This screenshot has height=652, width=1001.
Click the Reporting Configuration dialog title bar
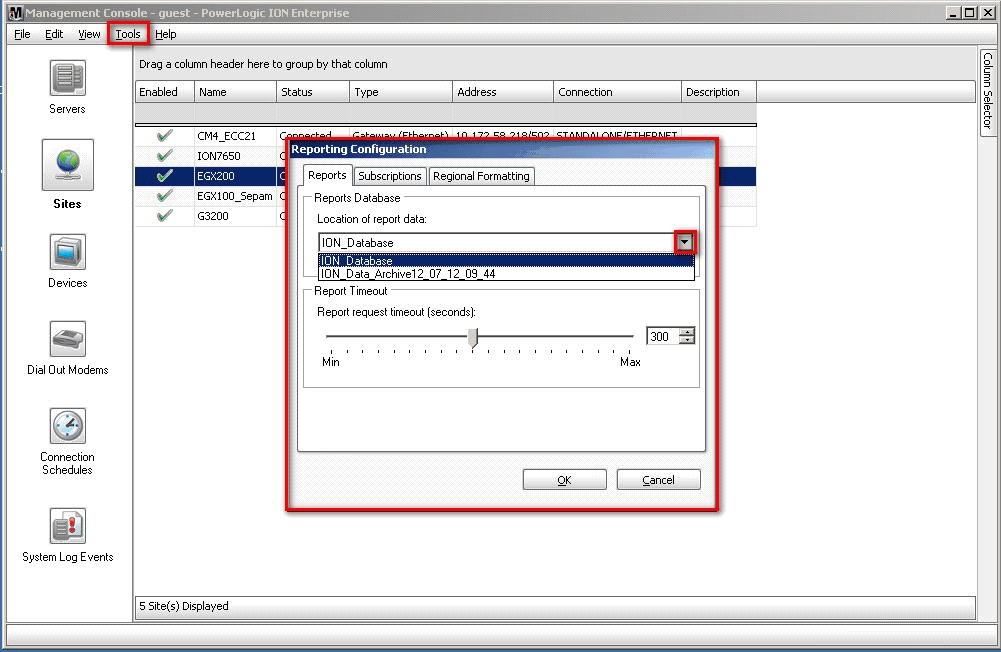(x=502, y=149)
